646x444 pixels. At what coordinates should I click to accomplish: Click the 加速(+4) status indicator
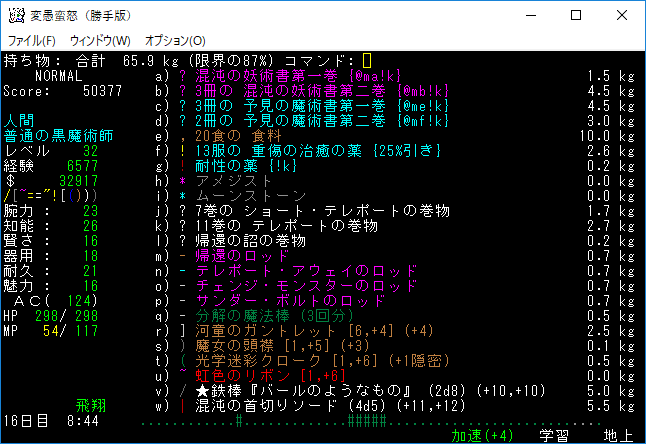pyautogui.click(x=482, y=435)
